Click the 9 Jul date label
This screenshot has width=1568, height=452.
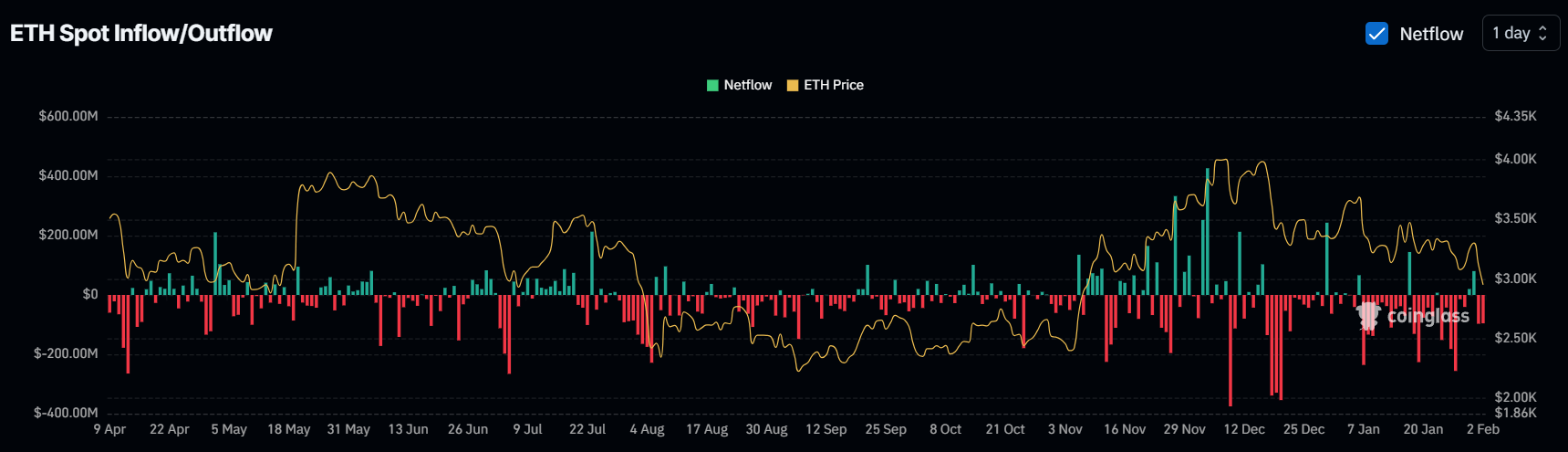click(x=527, y=429)
